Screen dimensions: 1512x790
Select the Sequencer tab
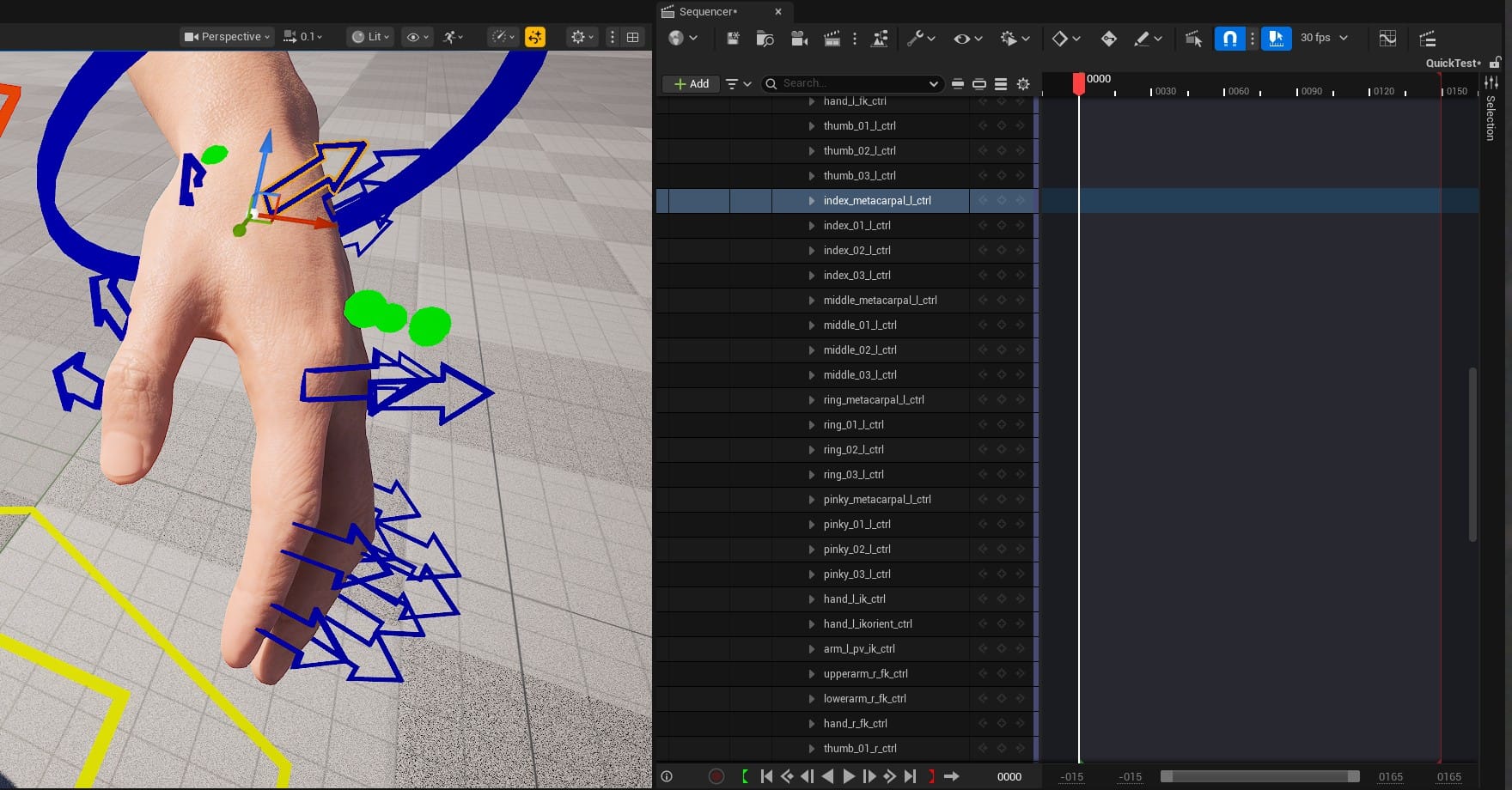point(707,12)
